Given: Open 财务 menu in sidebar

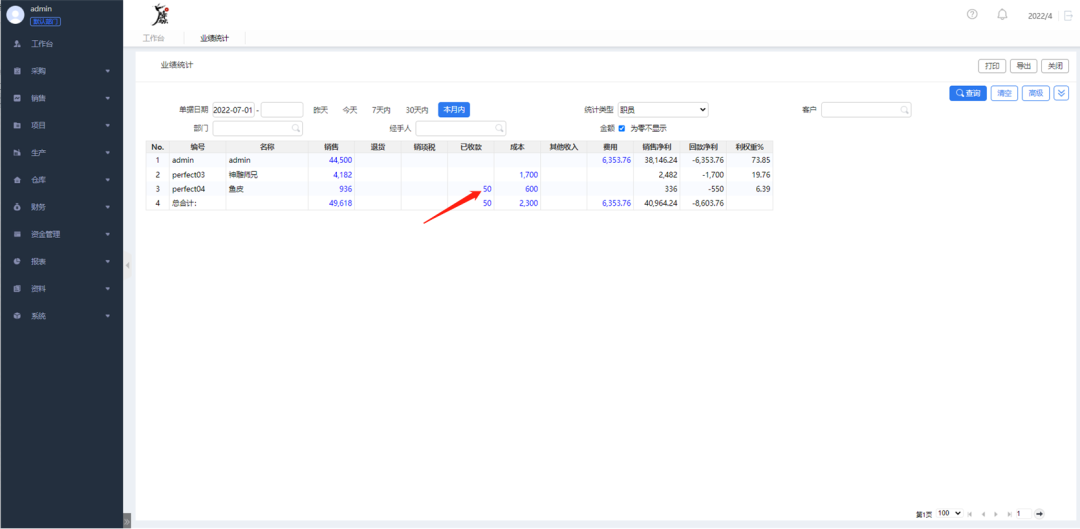Looking at the screenshot, I should click(62, 207).
